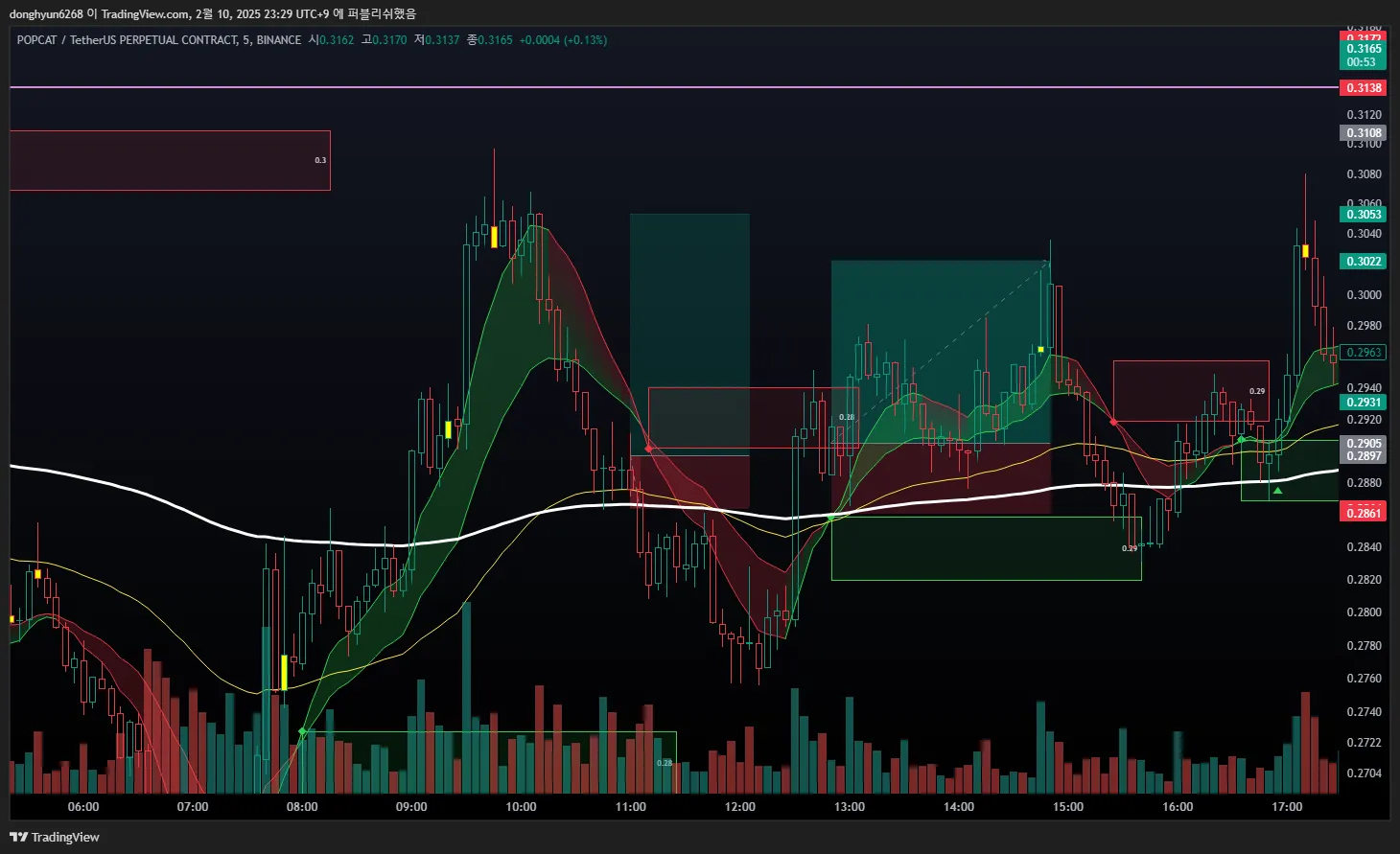Screen dimensions: 1400x854
Task: Click the green current price label 0.3165
Action: 1363,49
